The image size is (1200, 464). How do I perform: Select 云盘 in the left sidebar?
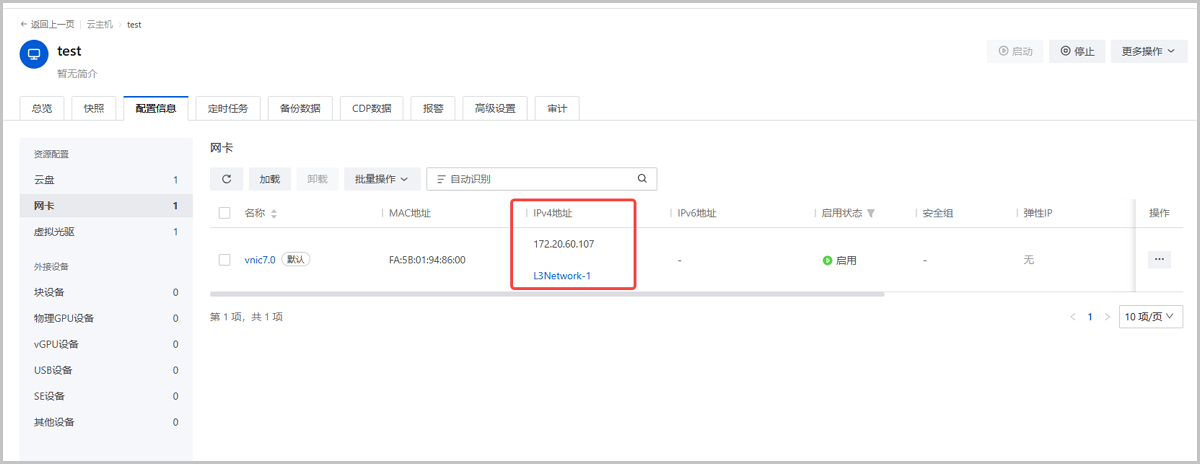tap(45, 180)
